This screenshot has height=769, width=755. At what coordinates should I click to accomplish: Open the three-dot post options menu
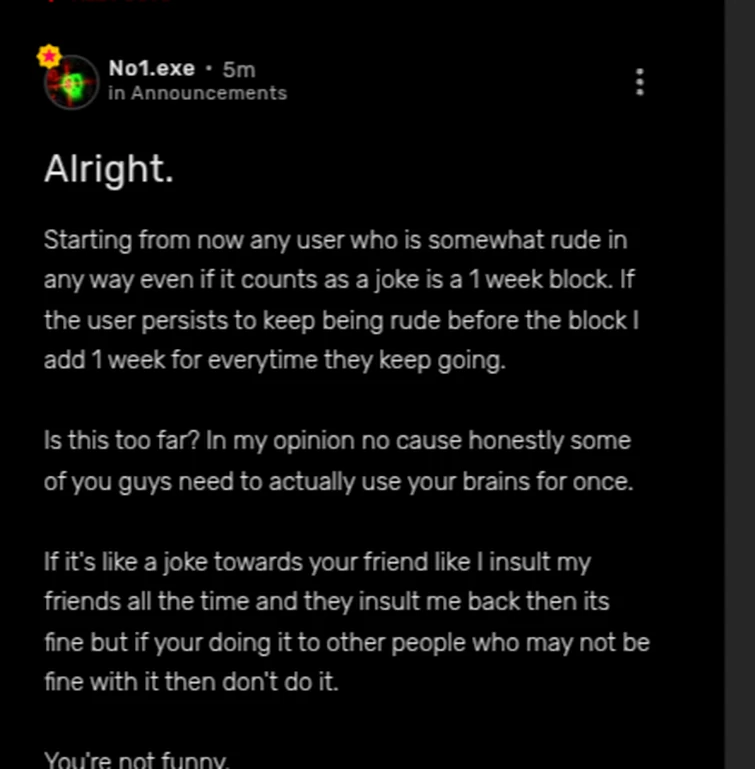[640, 82]
